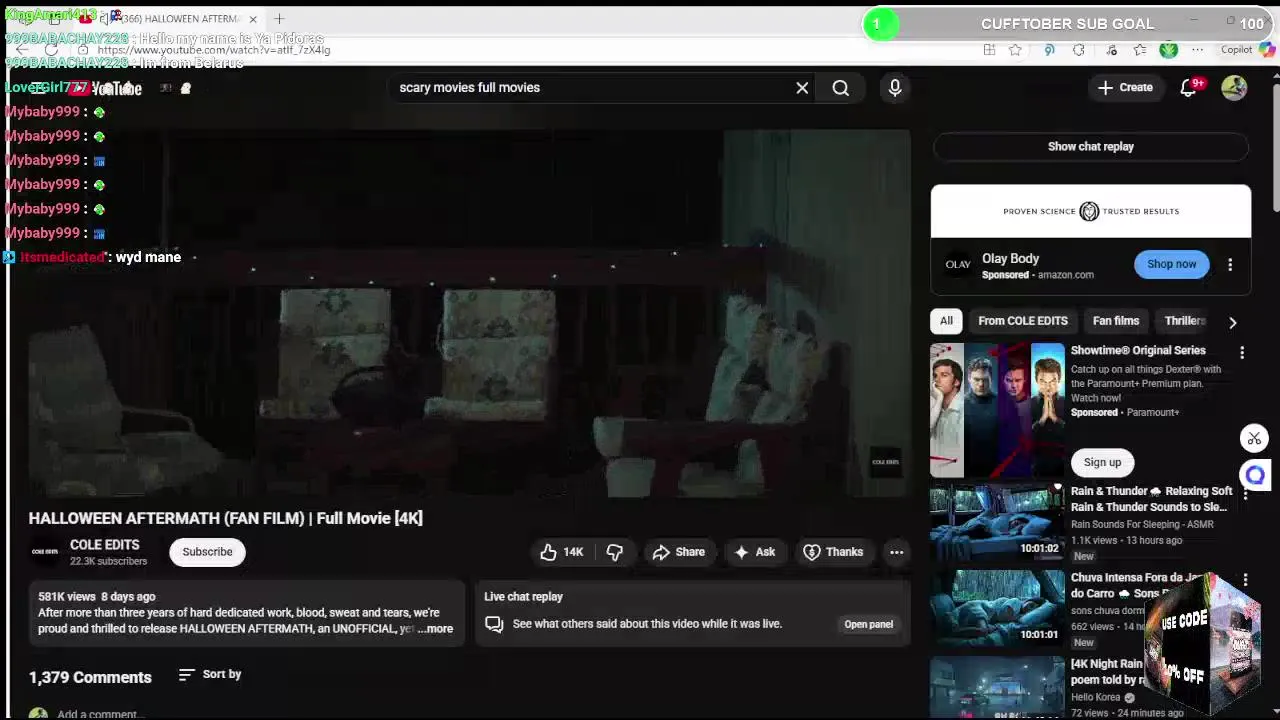Click the Ask button
The height and width of the screenshot is (720, 1280).
pos(754,552)
